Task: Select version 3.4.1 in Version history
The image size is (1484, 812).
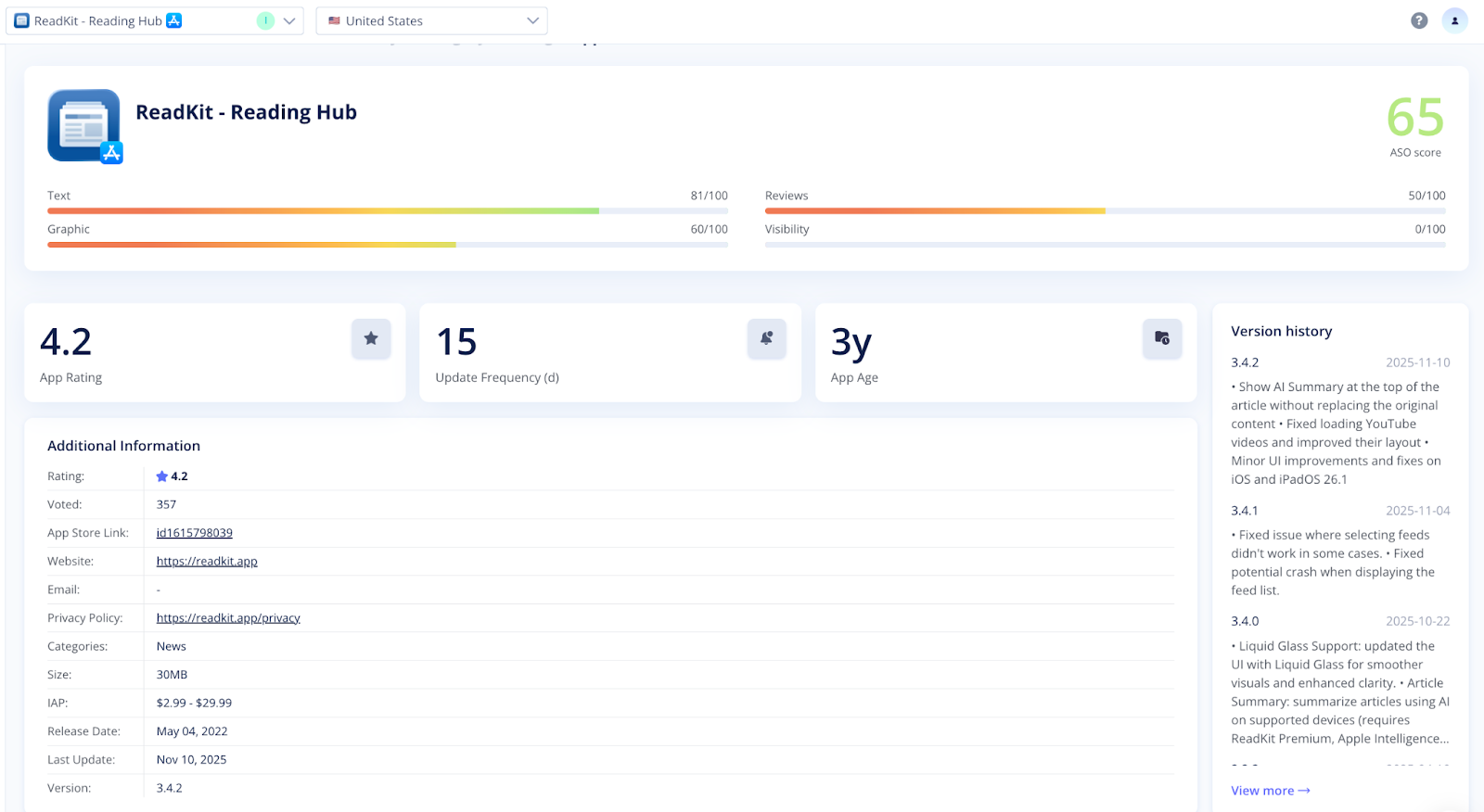Action: tap(1245, 511)
